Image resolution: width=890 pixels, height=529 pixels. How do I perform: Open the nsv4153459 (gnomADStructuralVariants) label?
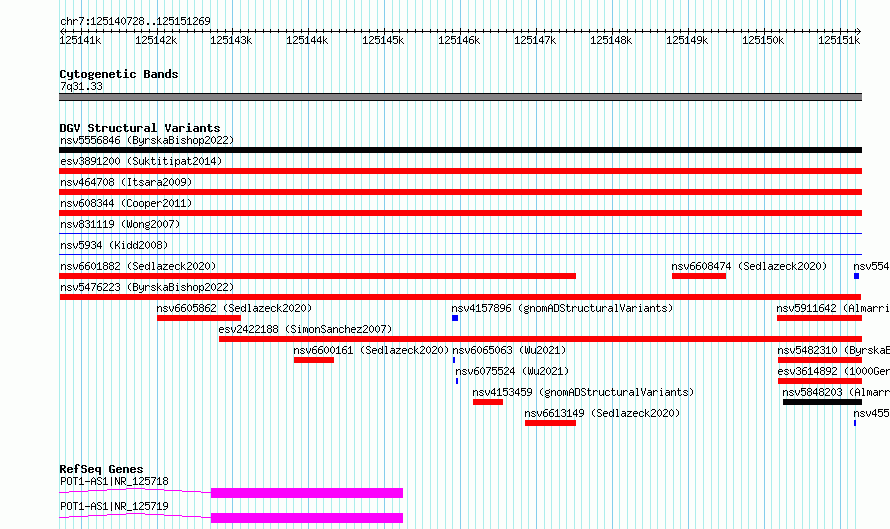583,392
